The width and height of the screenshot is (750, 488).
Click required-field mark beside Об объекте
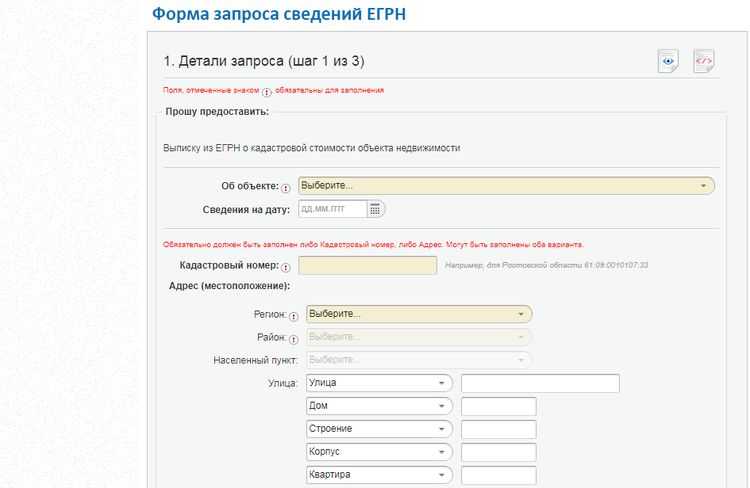[x=287, y=187]
